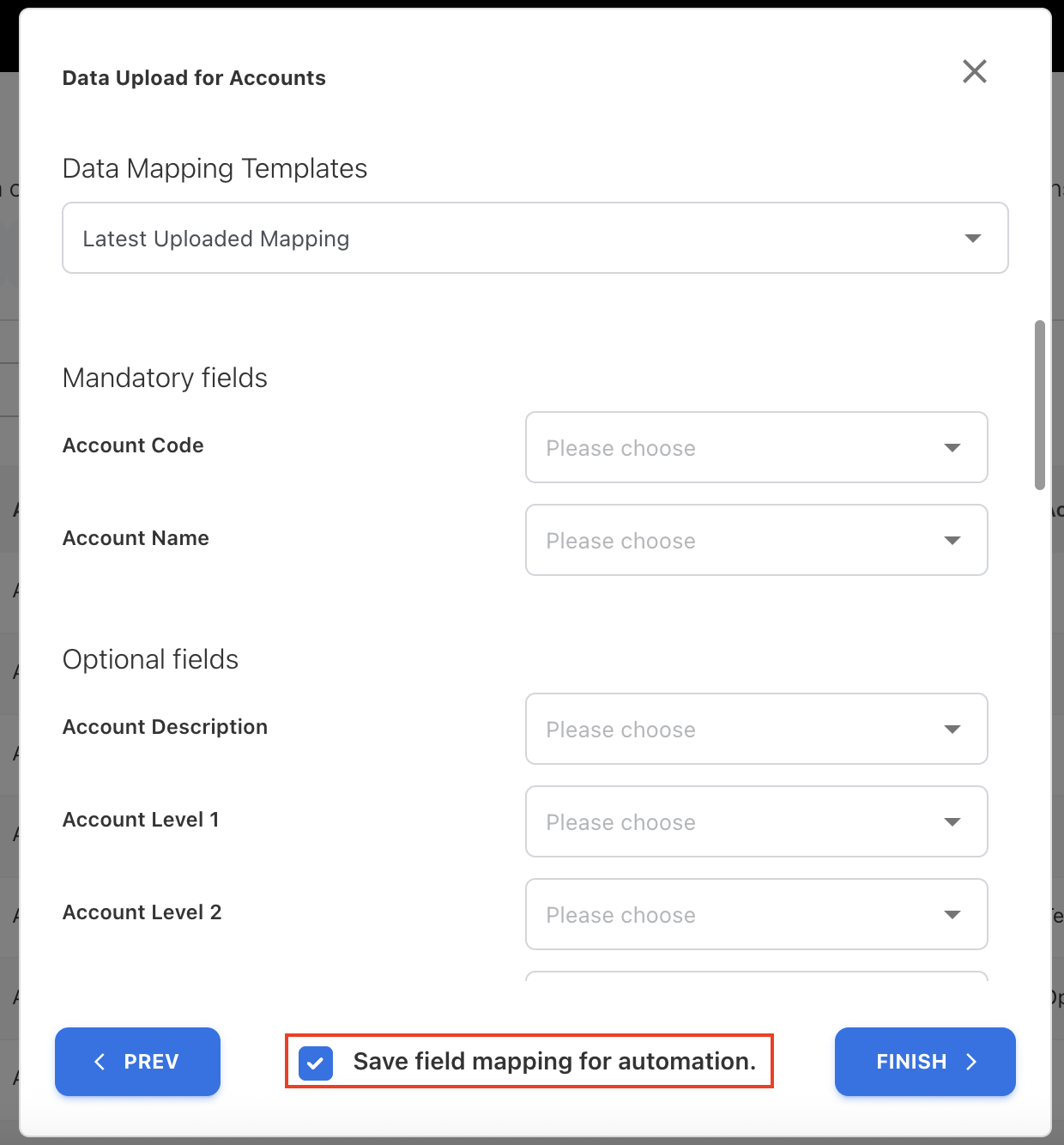The height and width of the screenshot is (1145, 1064).
Task: Click the checkmark icon inside the blue checkbox
Action: pos(316,1063)
